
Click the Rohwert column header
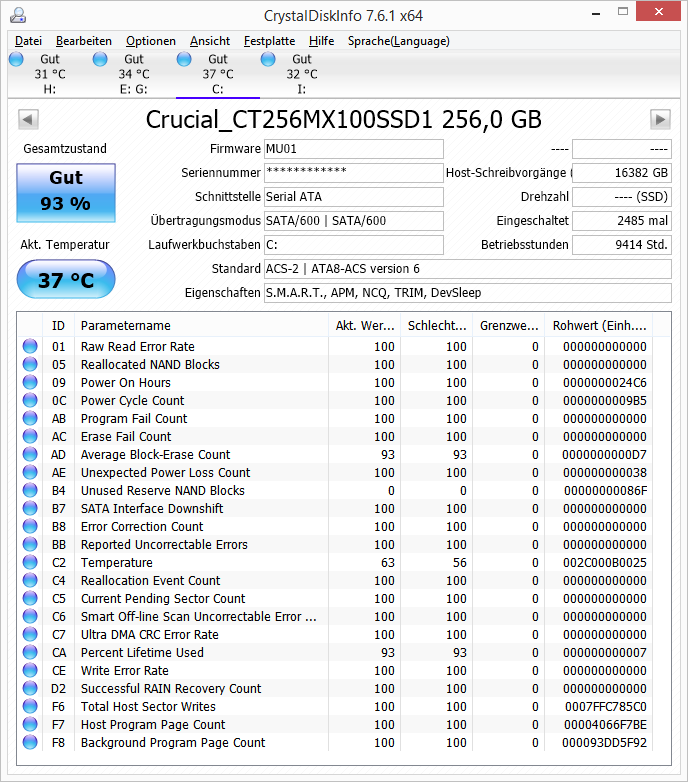(599, 326)
